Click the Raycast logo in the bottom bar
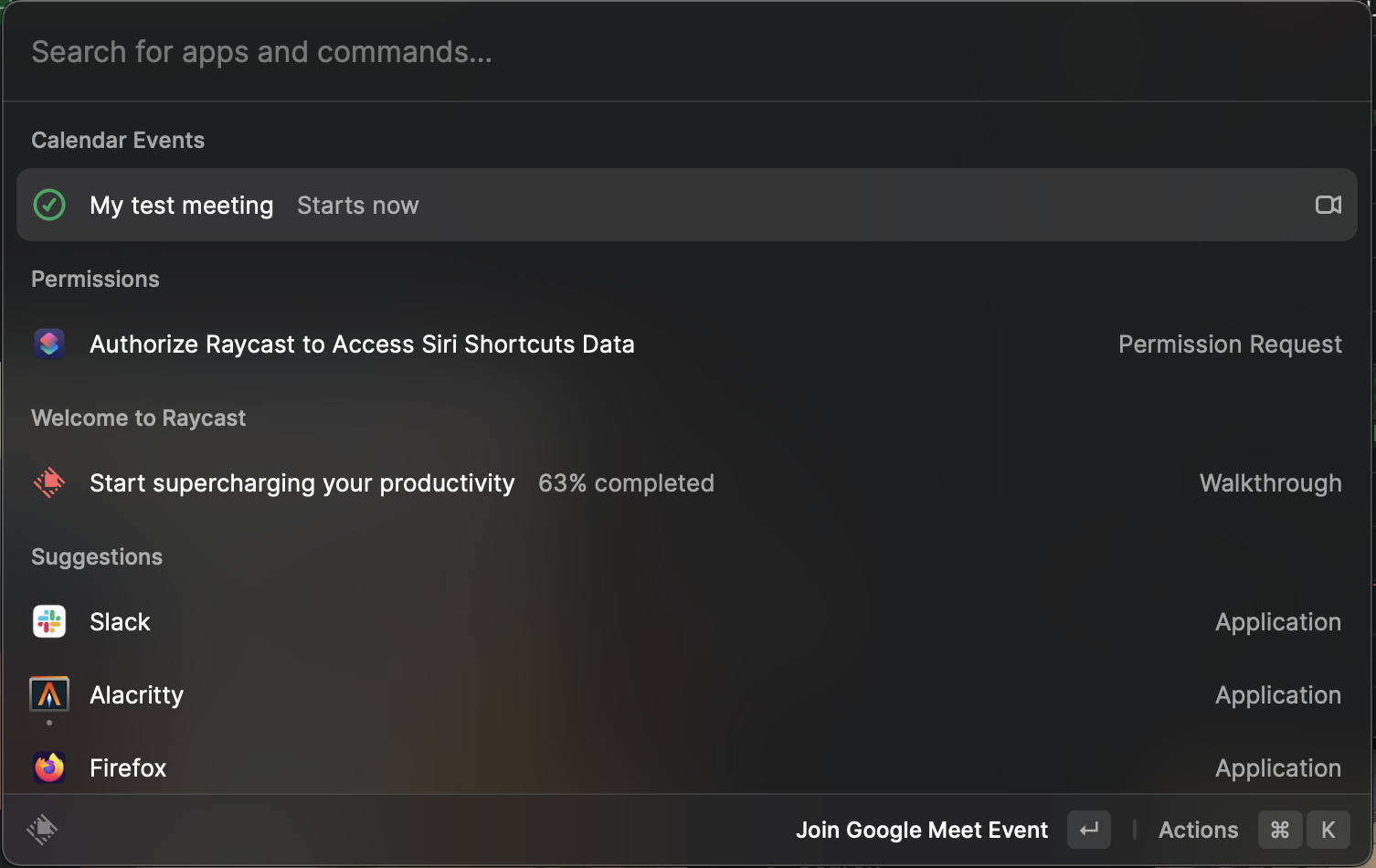Viewport: 1376px width, 868px height. (x=42, y=830)
